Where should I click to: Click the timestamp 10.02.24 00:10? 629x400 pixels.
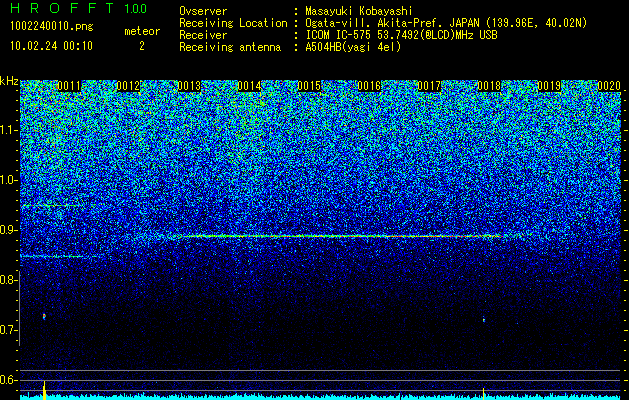pyautogui.click(x=51, y=46)
